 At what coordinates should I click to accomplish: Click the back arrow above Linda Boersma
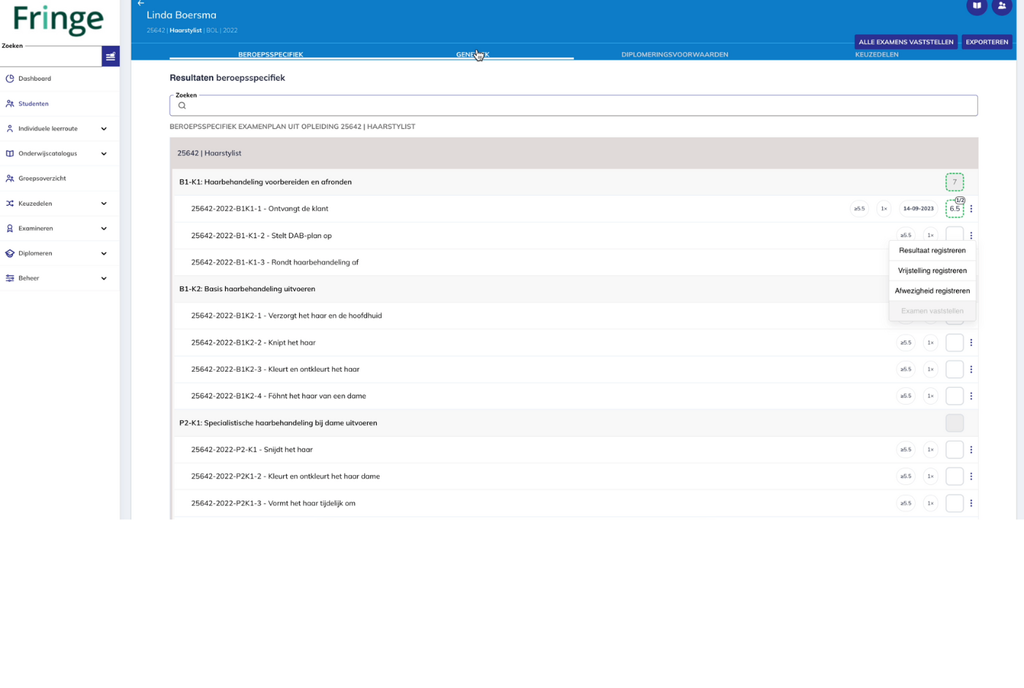pyautogui.click(x=141, y=4)
